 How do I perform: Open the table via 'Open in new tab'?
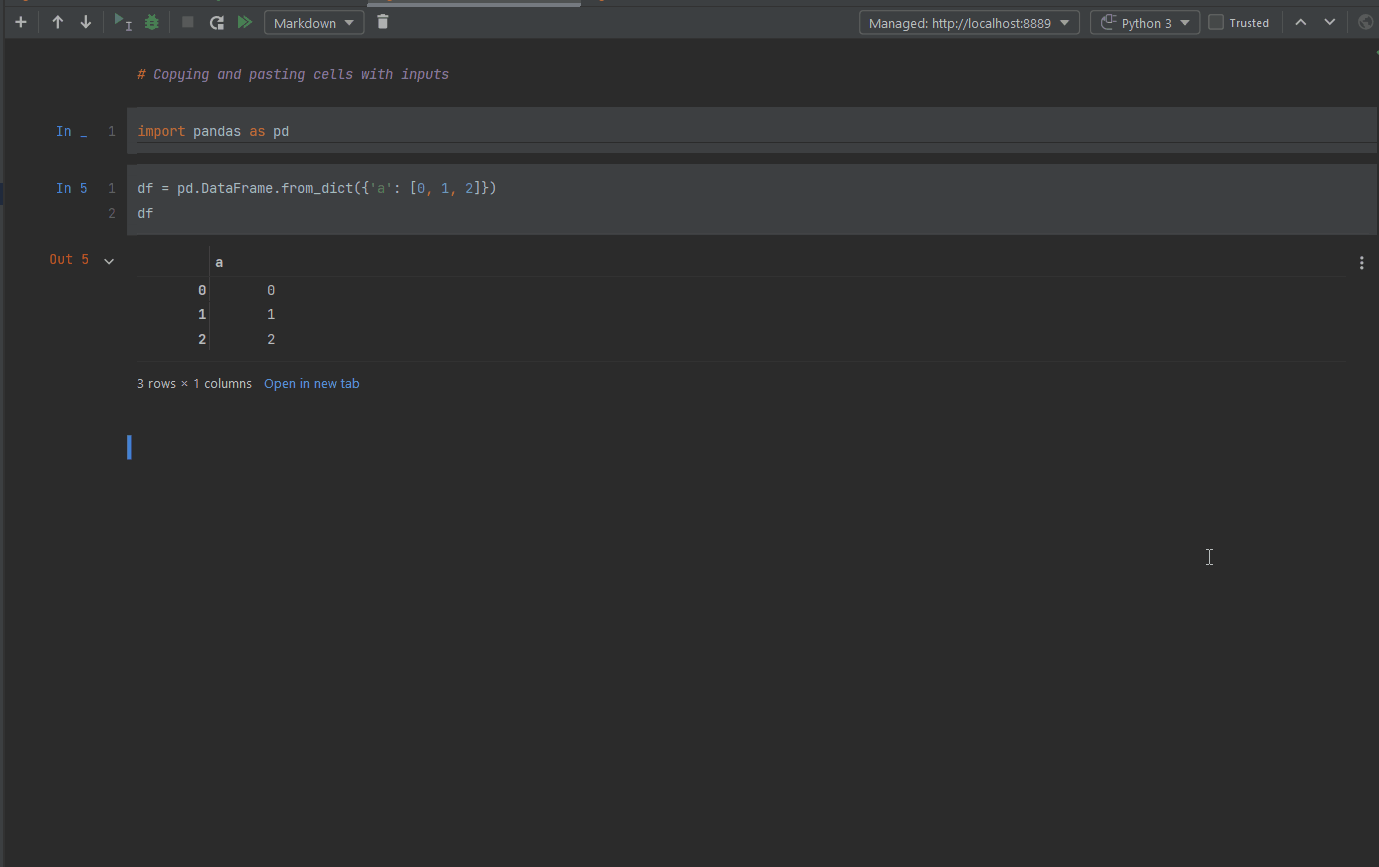312,384
